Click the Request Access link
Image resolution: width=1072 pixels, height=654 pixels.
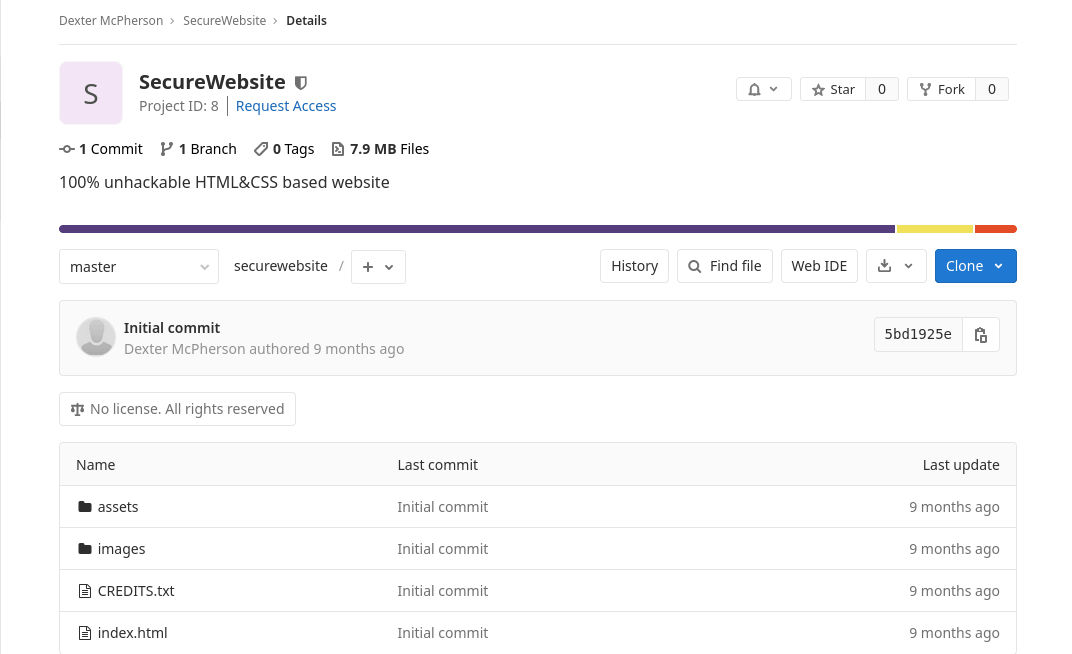click(286, 106)
